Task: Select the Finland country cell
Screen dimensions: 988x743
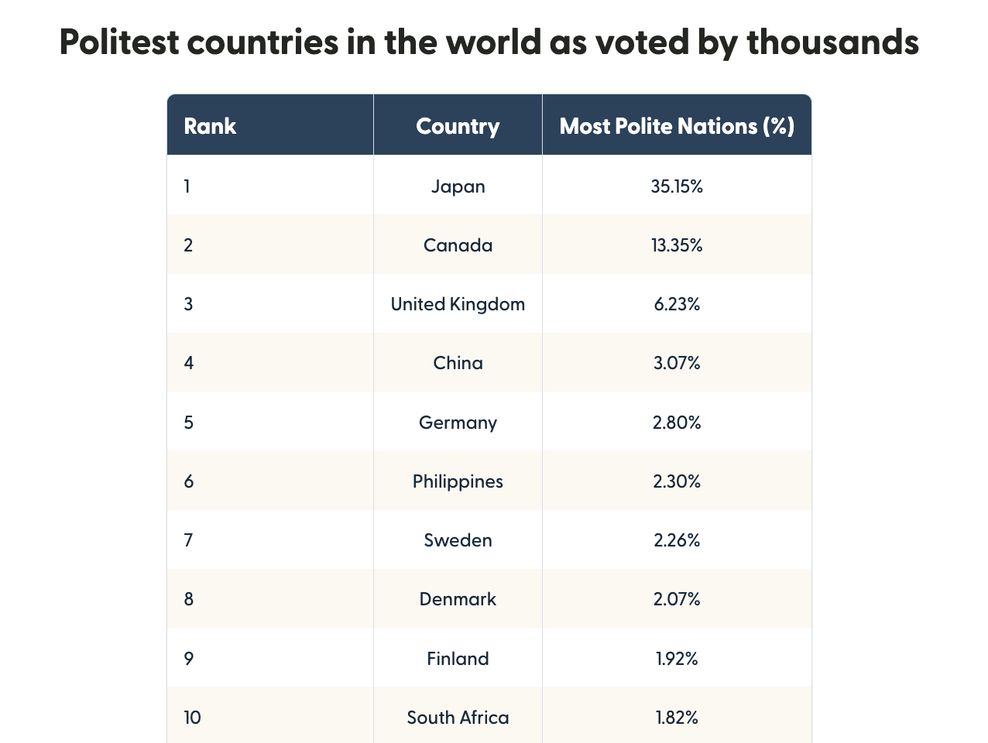Action: click(458, 658)
